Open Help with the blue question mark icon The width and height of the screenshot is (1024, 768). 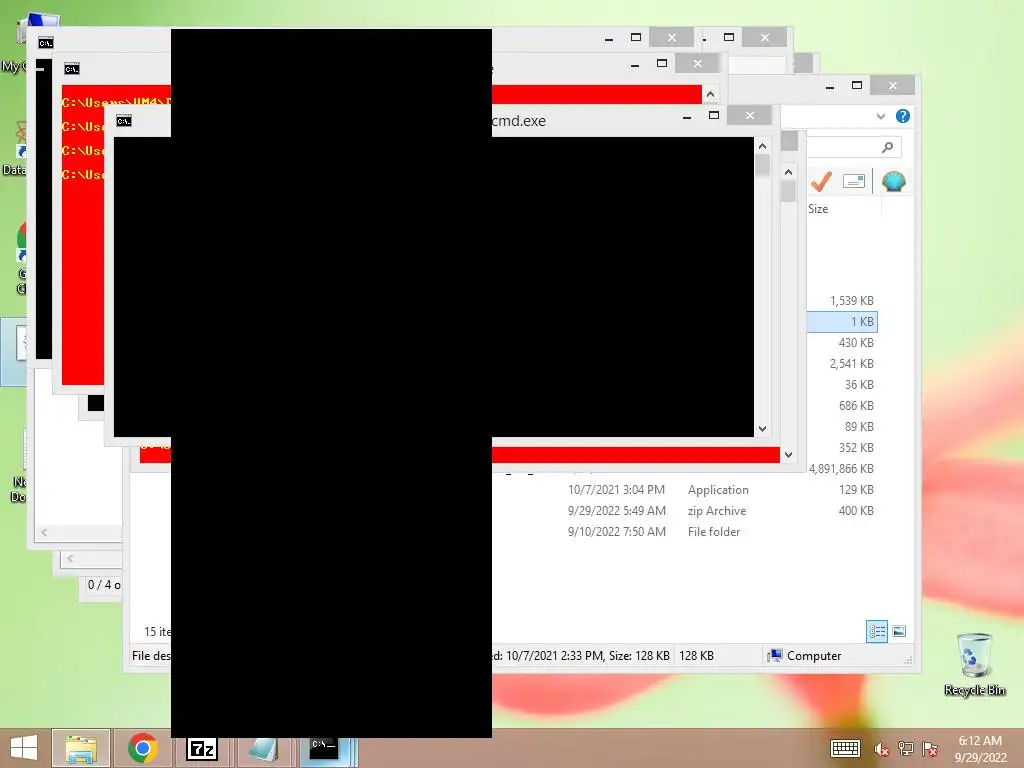903,116
